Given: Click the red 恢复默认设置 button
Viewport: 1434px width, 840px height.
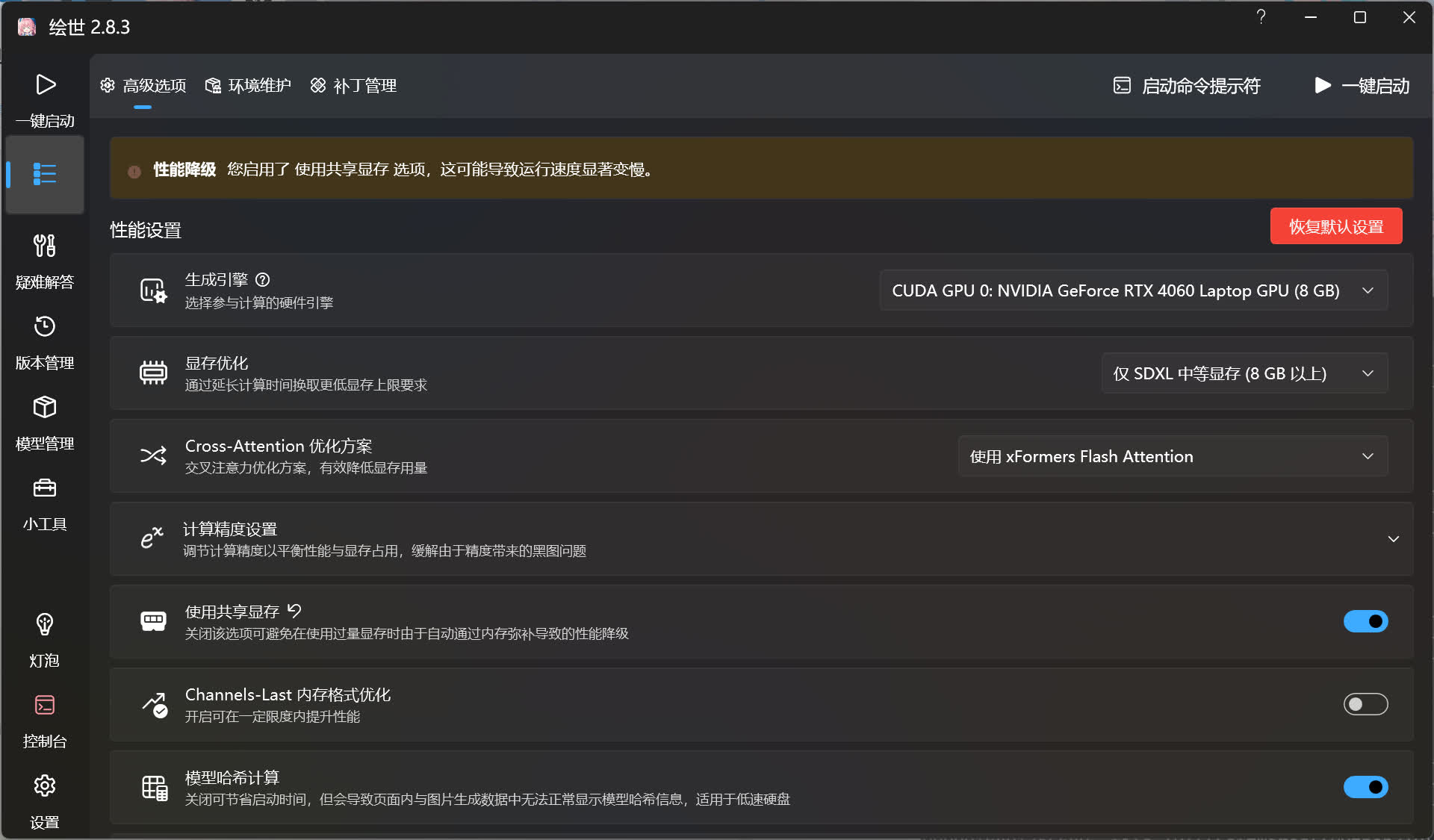Looking at the screenshot, I should (1335, 226).
